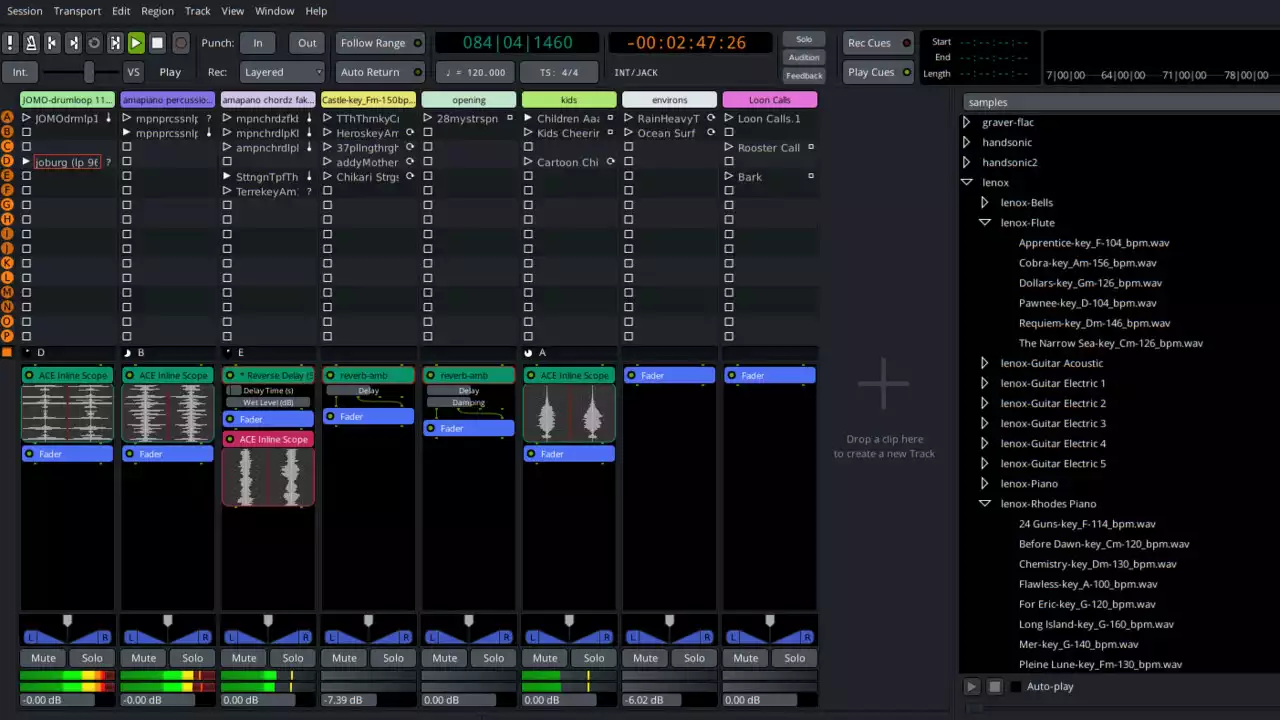The width and height of the screenshot is (1280, 720).
Task: Click the auditioner play icon
Action: 971,686
